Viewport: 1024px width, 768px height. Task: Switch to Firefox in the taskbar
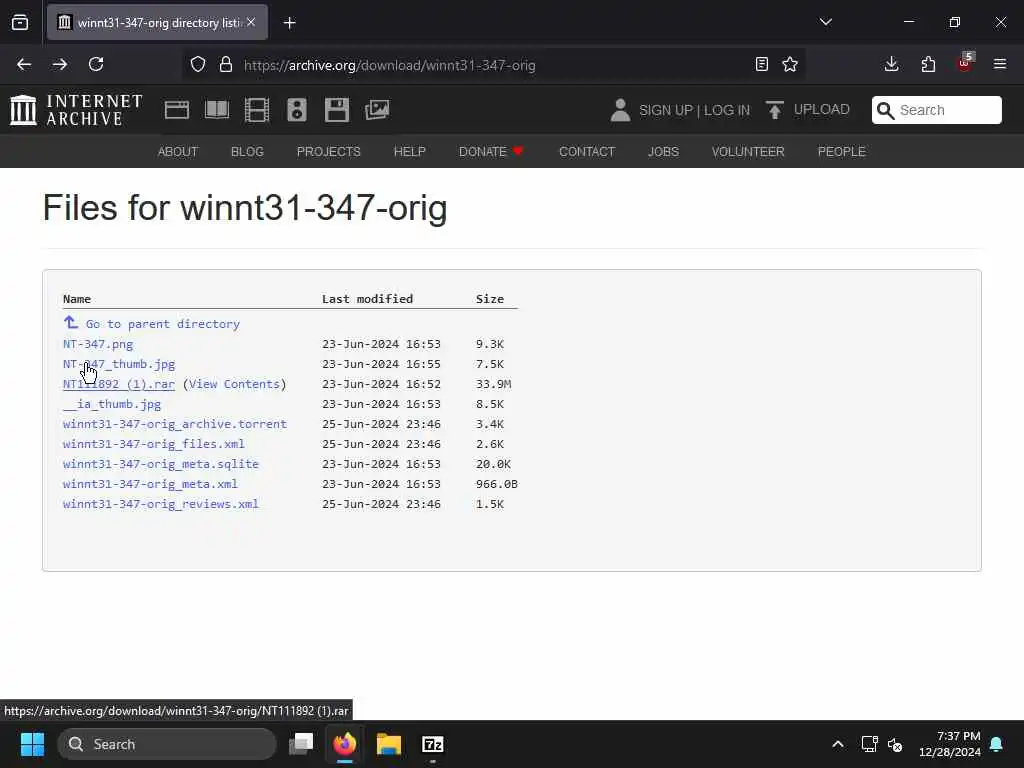345,744
